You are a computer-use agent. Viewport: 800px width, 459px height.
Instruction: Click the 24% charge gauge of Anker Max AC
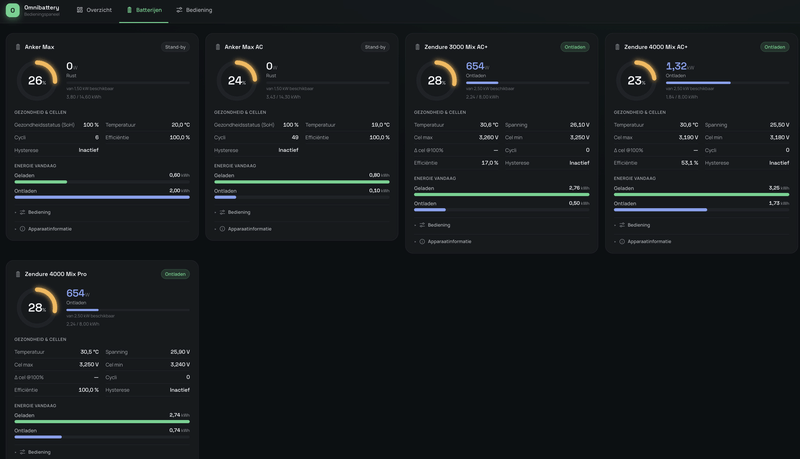pos(237,81)
